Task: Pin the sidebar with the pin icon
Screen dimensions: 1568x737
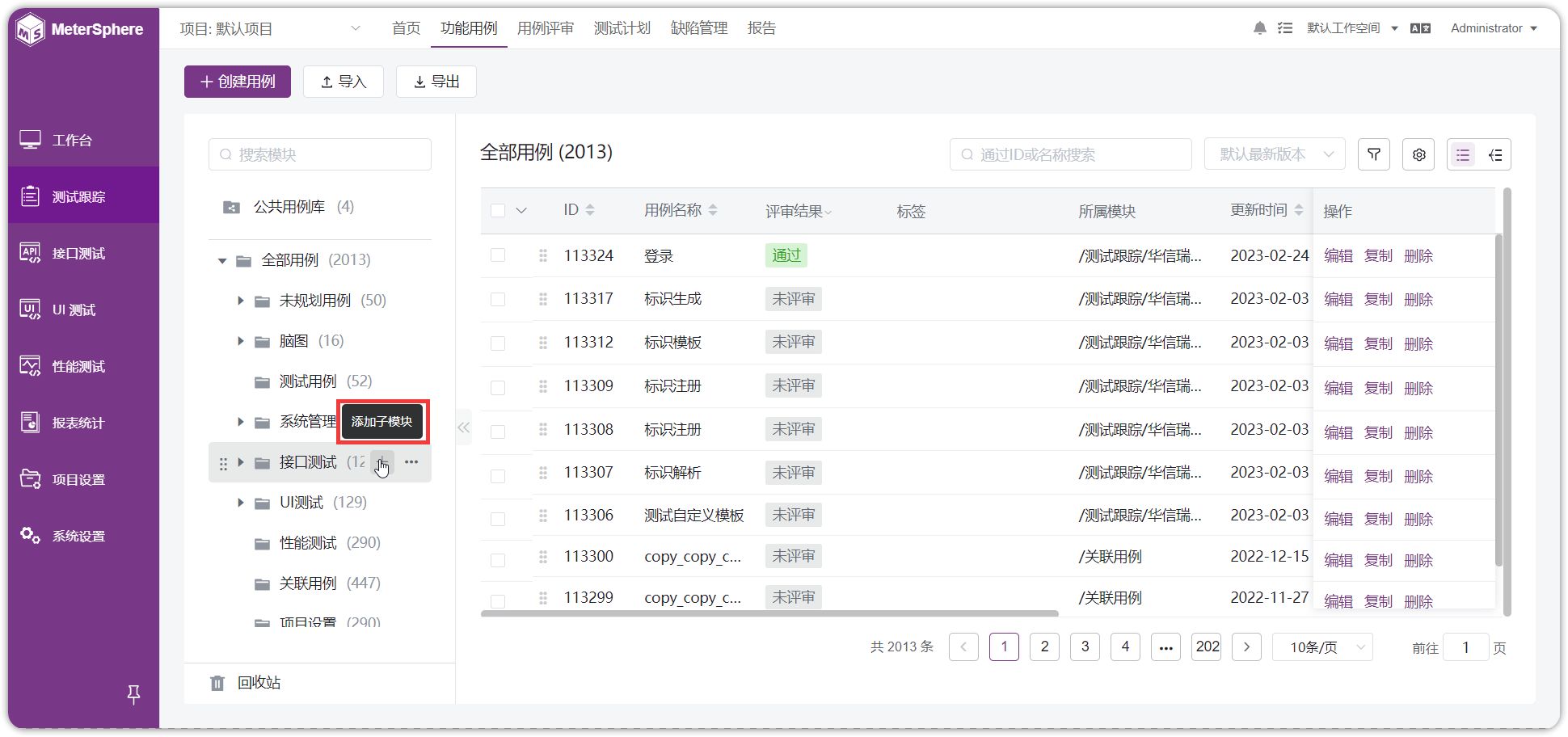Action: [134, 694]
